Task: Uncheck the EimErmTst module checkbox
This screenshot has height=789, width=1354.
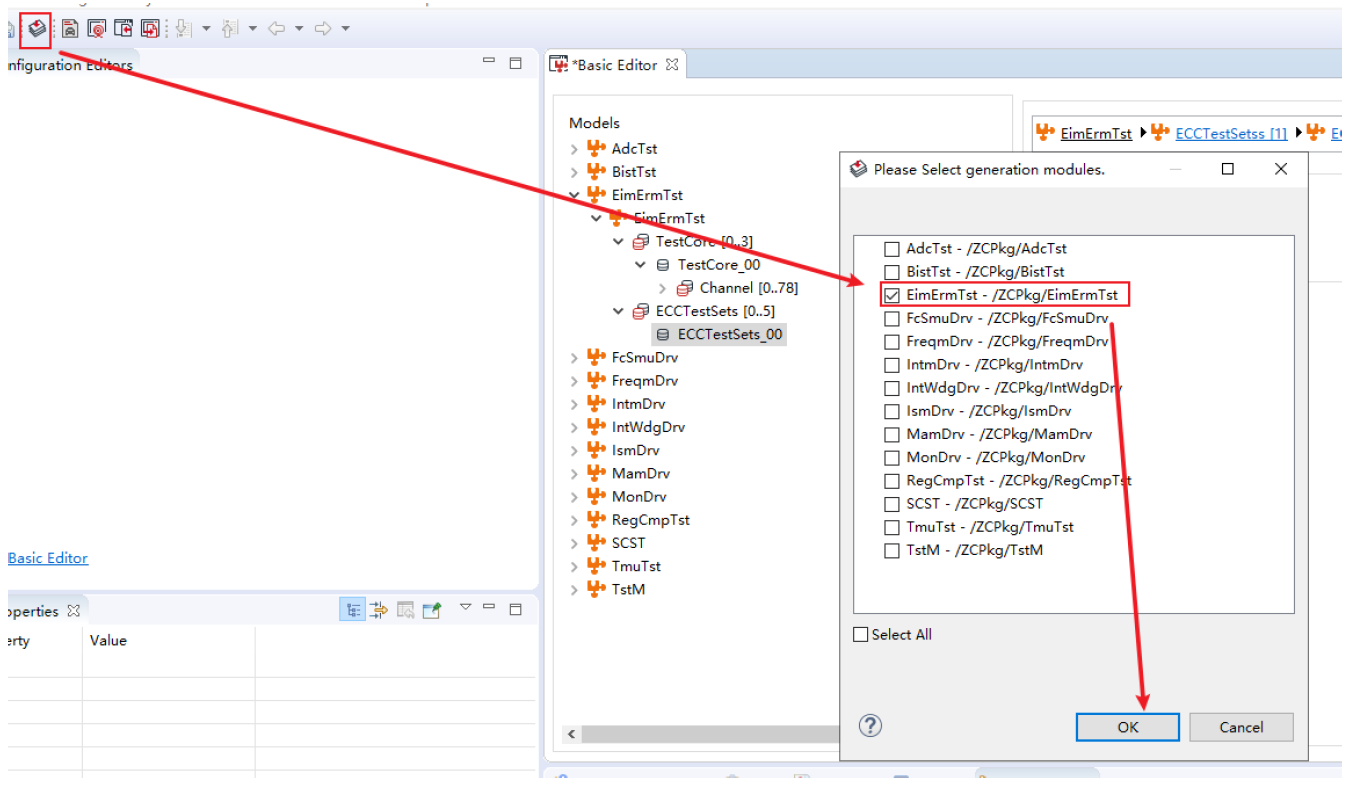Action: coord(892,295)
